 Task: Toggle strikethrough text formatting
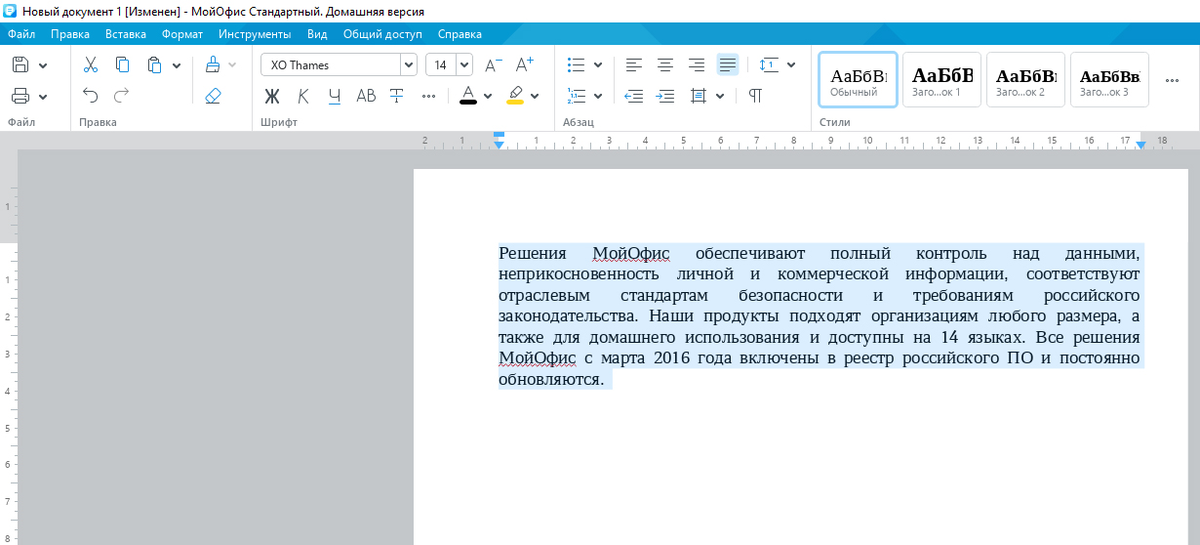pos(397,96)
